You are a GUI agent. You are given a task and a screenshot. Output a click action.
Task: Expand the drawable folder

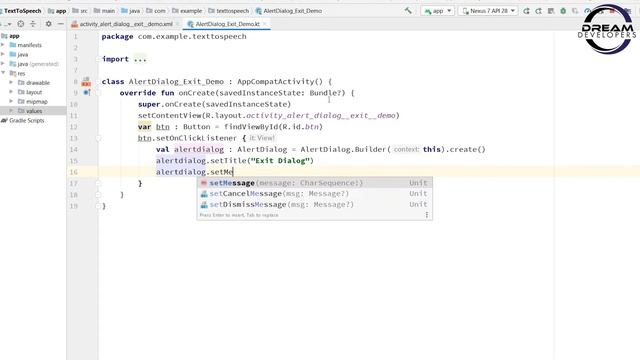11,82
